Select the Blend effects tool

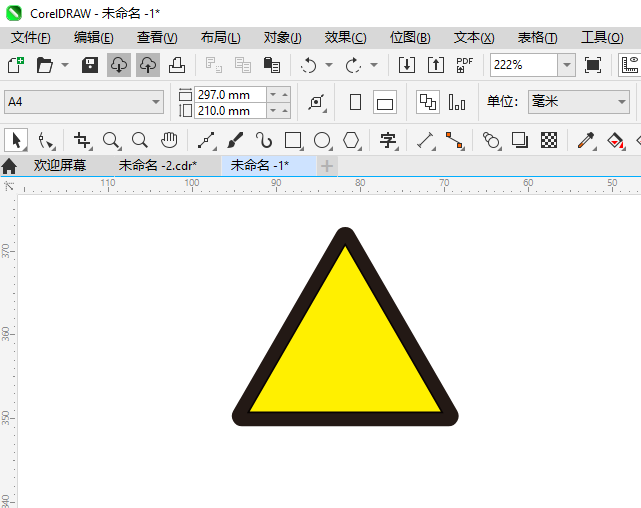pos(491,141)
